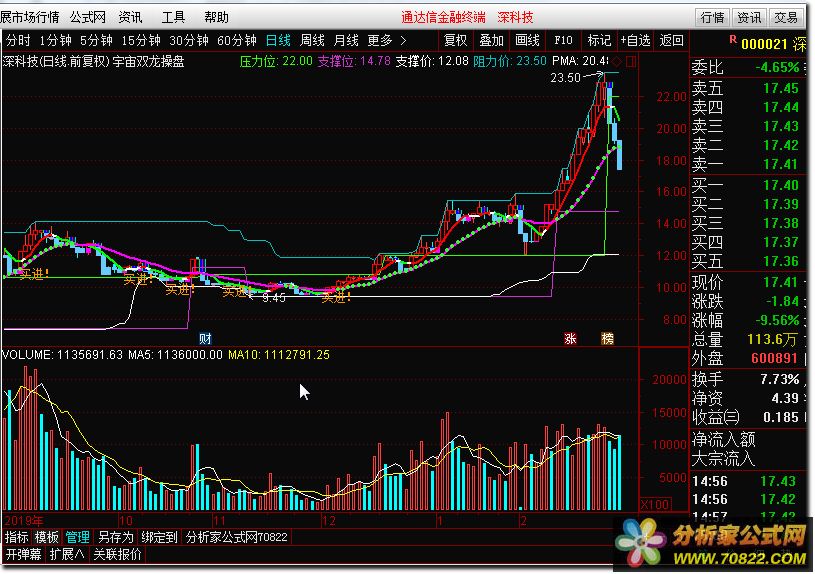Toggle 叠加 overlay mode

tap(491, 40)
